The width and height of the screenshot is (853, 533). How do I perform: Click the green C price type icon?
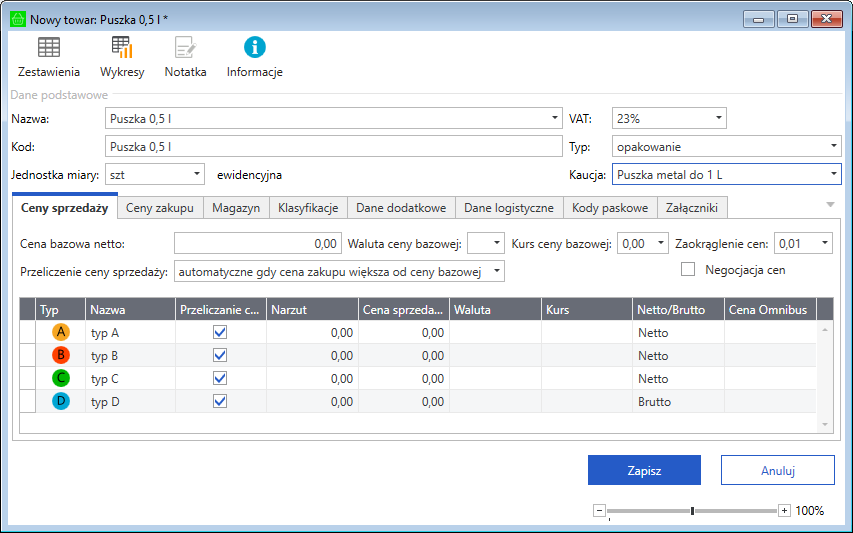pos(61,379)
